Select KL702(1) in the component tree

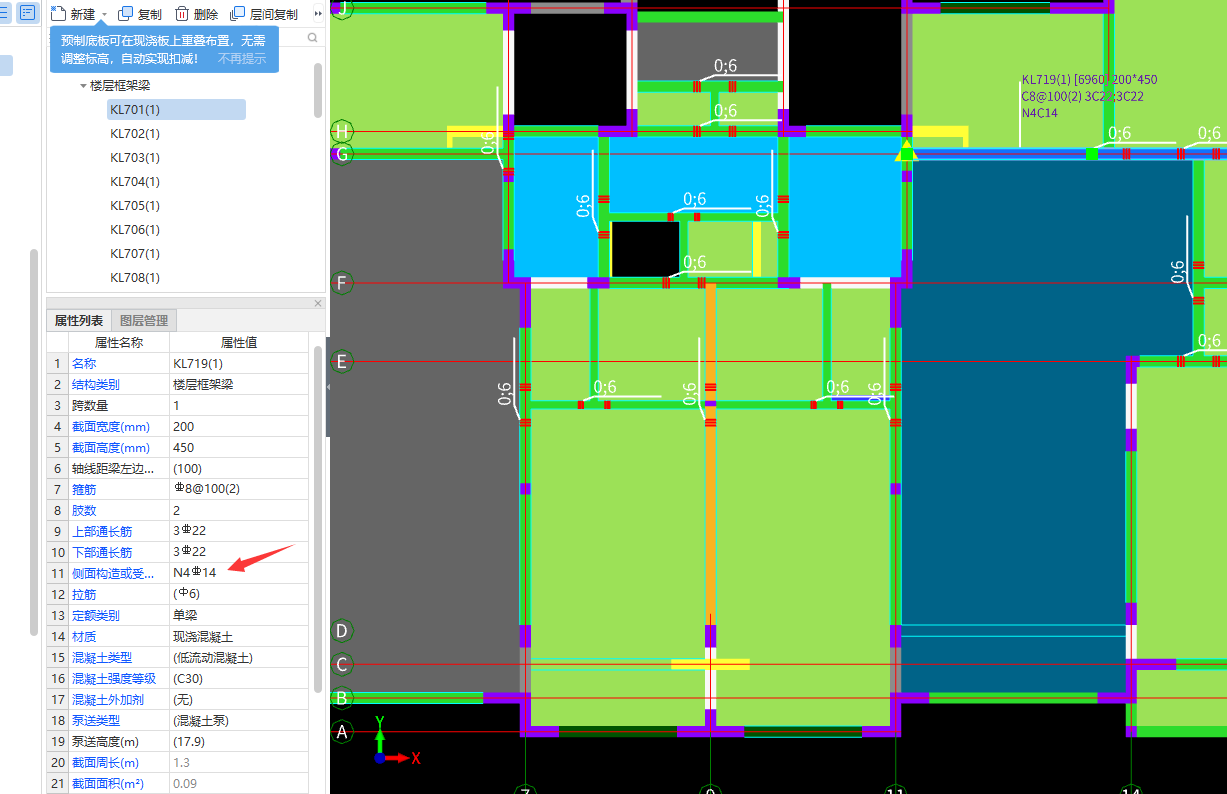(135, 133)
